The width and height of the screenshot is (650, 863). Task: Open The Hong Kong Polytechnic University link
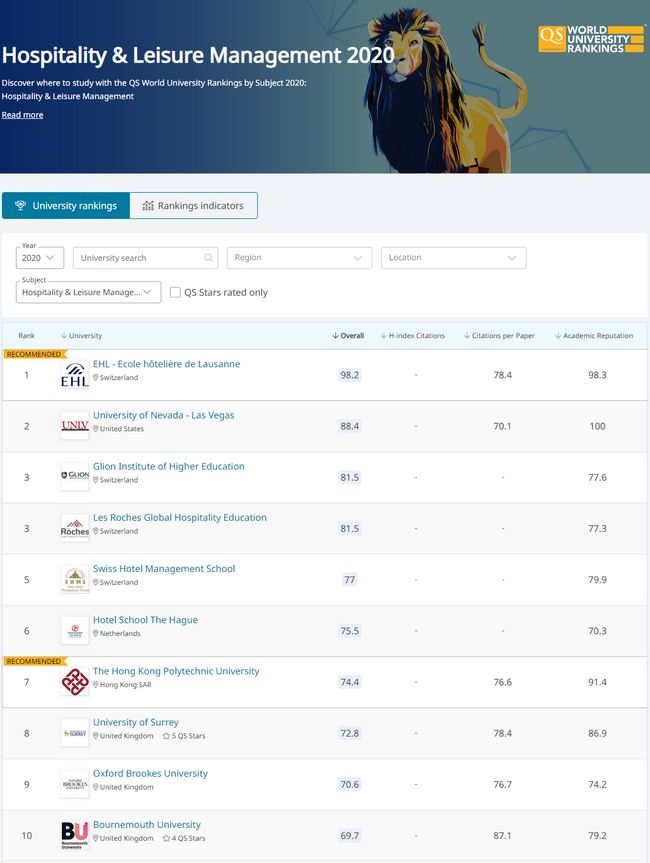[x=176, y=671]
